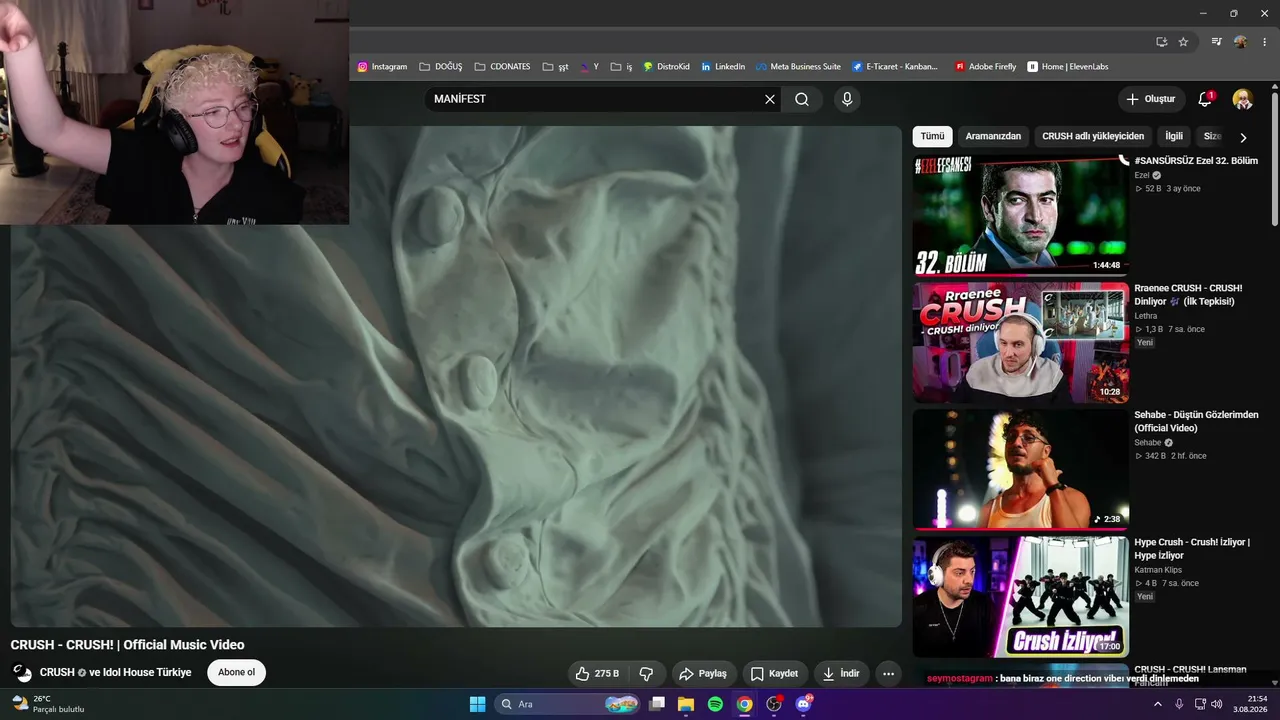Open the E-Ticaret Kanban bookmark
Image resolution: width=1280 pixels, height=720 pixels.
coord(895,67)
